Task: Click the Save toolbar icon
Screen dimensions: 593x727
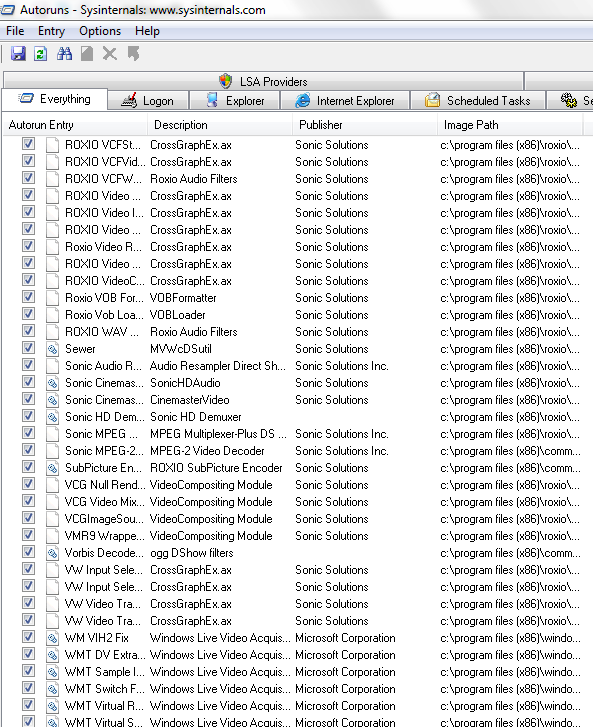Action: (18, 54)
